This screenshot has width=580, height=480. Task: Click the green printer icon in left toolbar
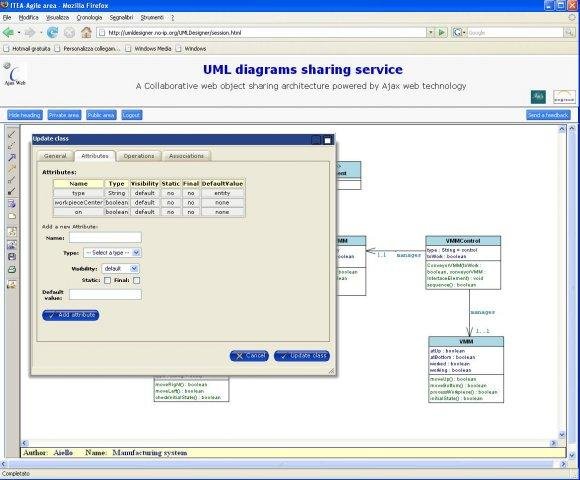pyautogui.click(x=12, y=269)
